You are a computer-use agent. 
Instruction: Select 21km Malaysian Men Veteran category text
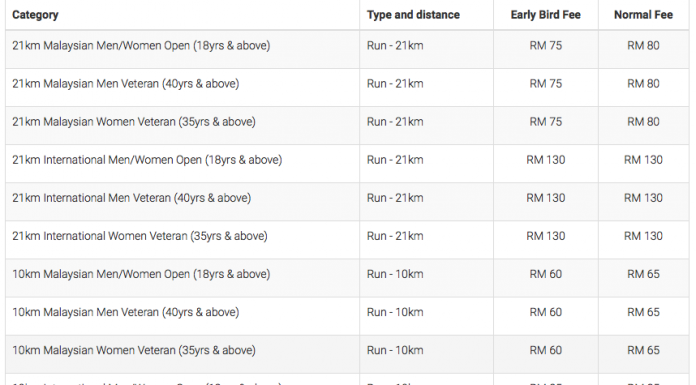(x=126, y=84)
